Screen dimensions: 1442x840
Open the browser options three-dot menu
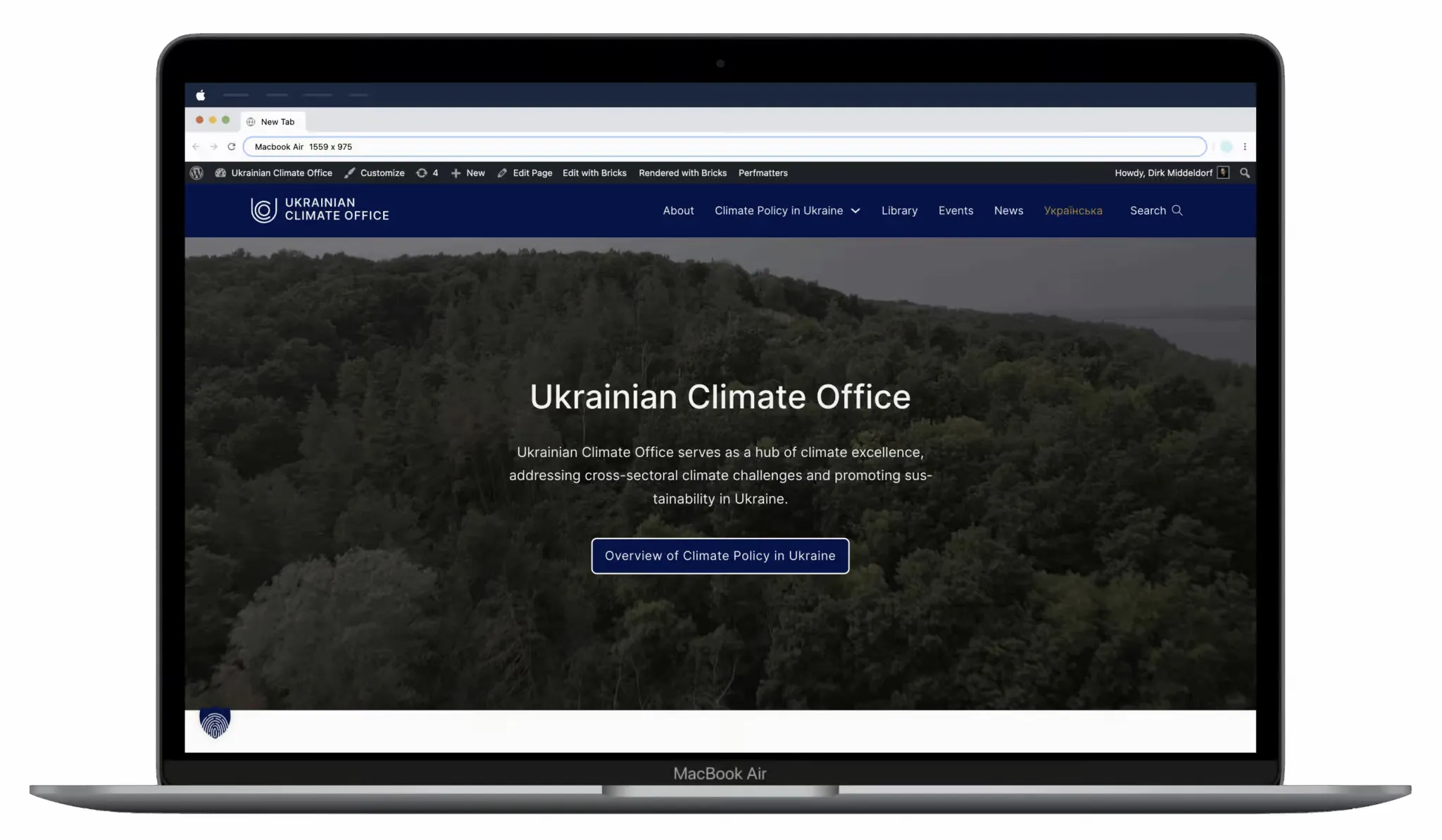(x=1246, y=146)
